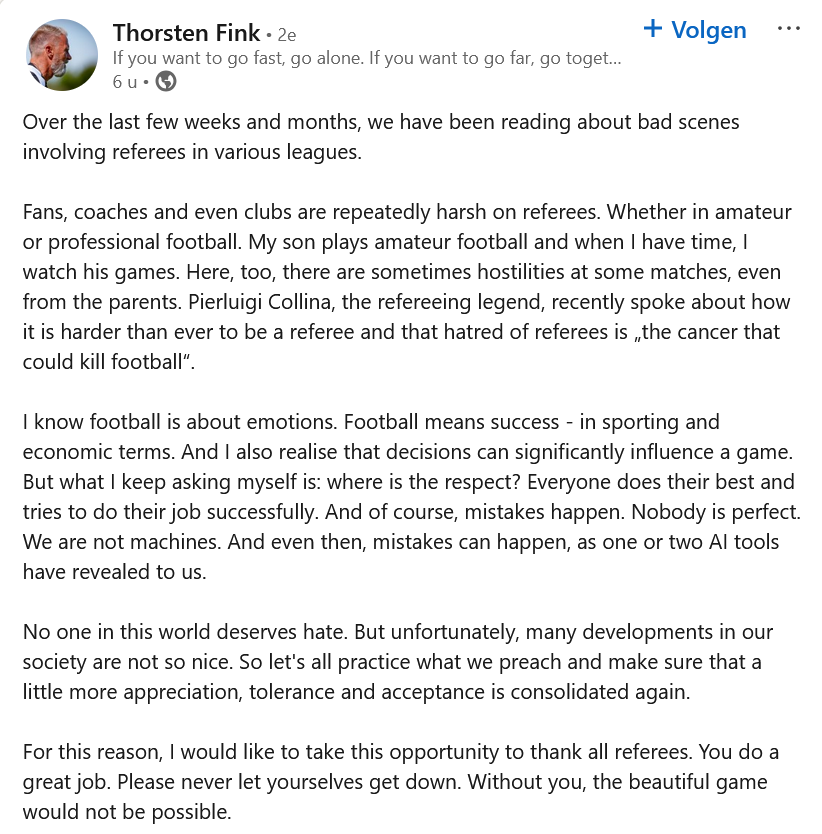Click the plus icon beside Volgen
Viewport: 822px width, 834px height.
[653, 28]
